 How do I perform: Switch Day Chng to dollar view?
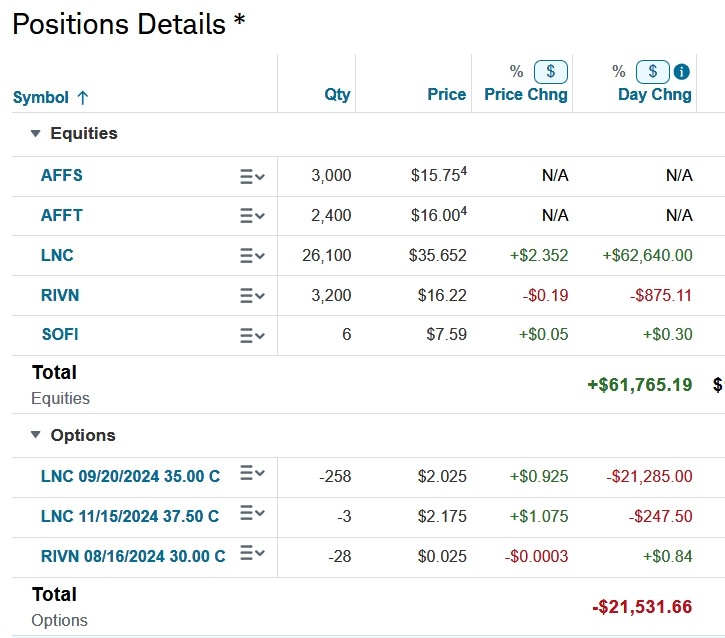(x=652, y=72)
